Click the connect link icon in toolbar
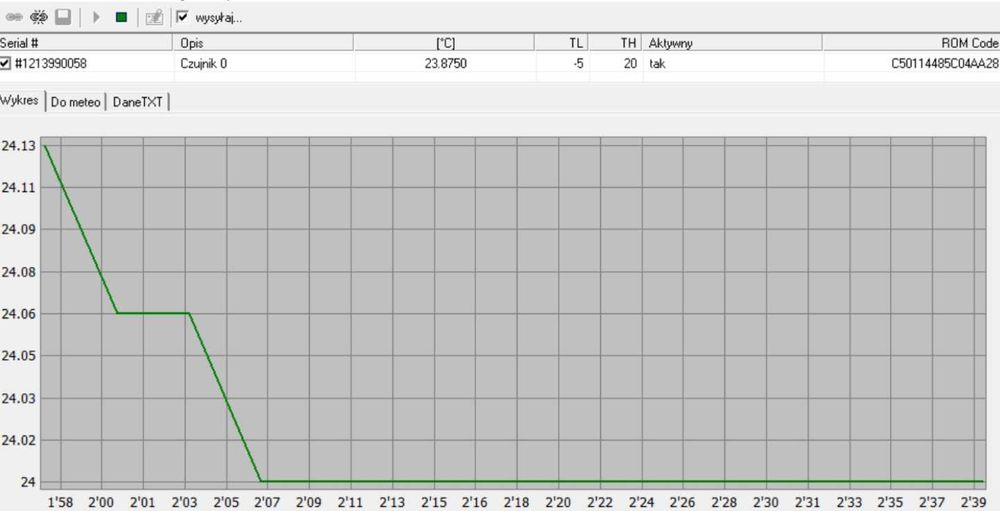 click(14, 17)
